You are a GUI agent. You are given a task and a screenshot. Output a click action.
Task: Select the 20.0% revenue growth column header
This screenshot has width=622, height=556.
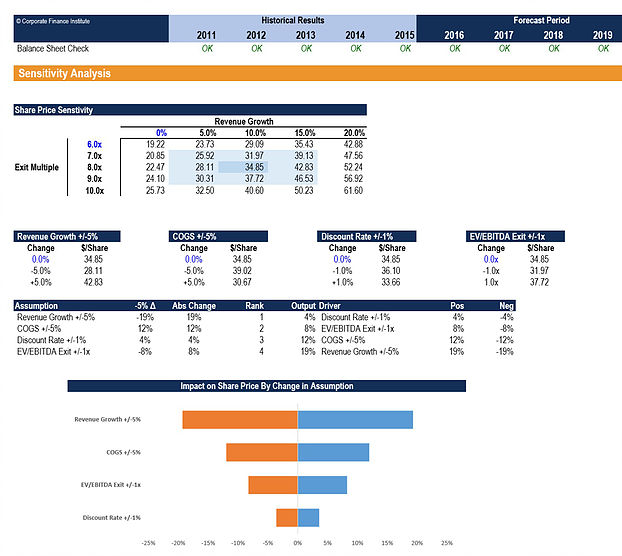pyautogui.click(x=352, y=132)
